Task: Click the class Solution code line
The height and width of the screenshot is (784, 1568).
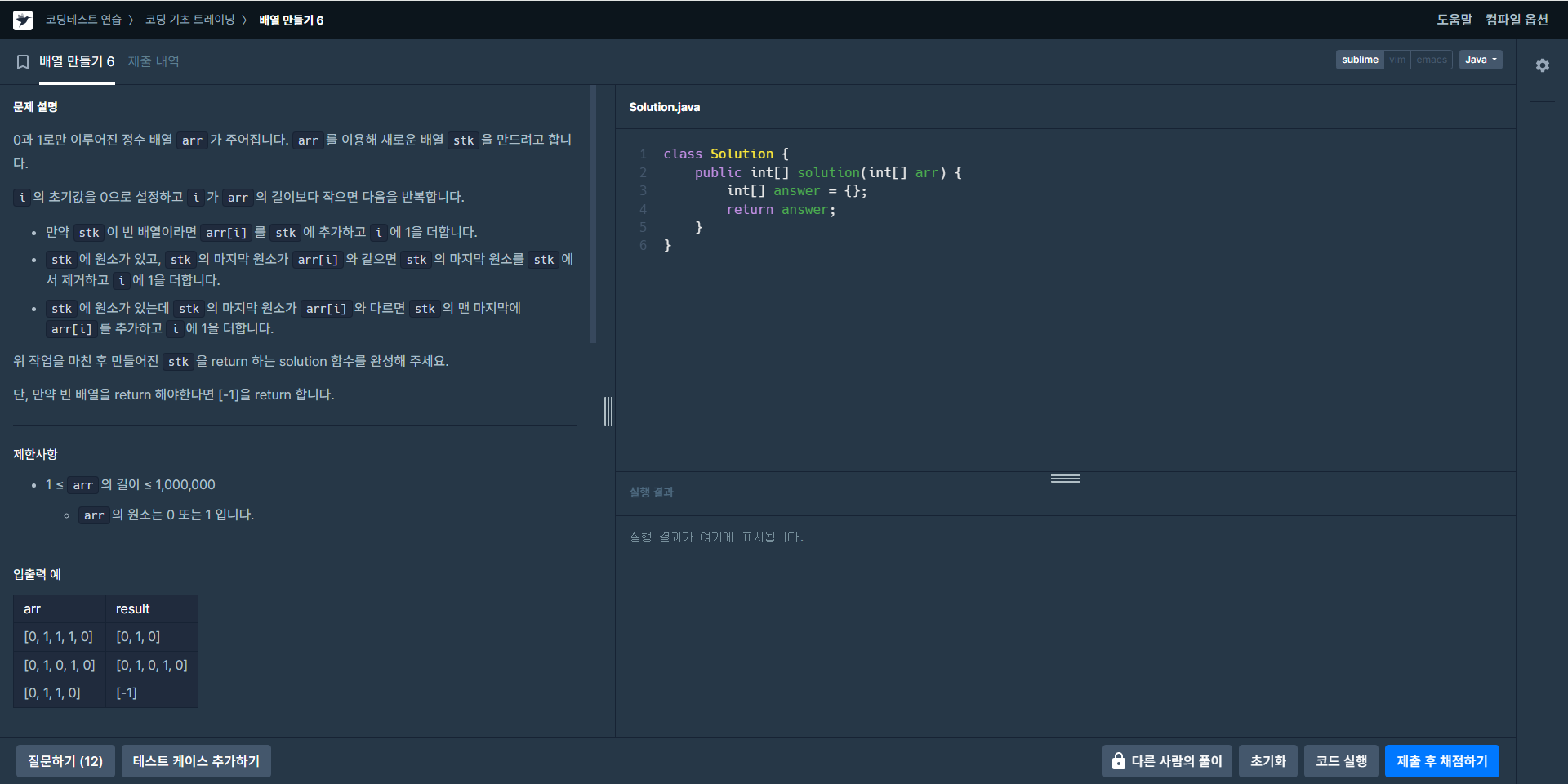Action: [x=726, y=154]
